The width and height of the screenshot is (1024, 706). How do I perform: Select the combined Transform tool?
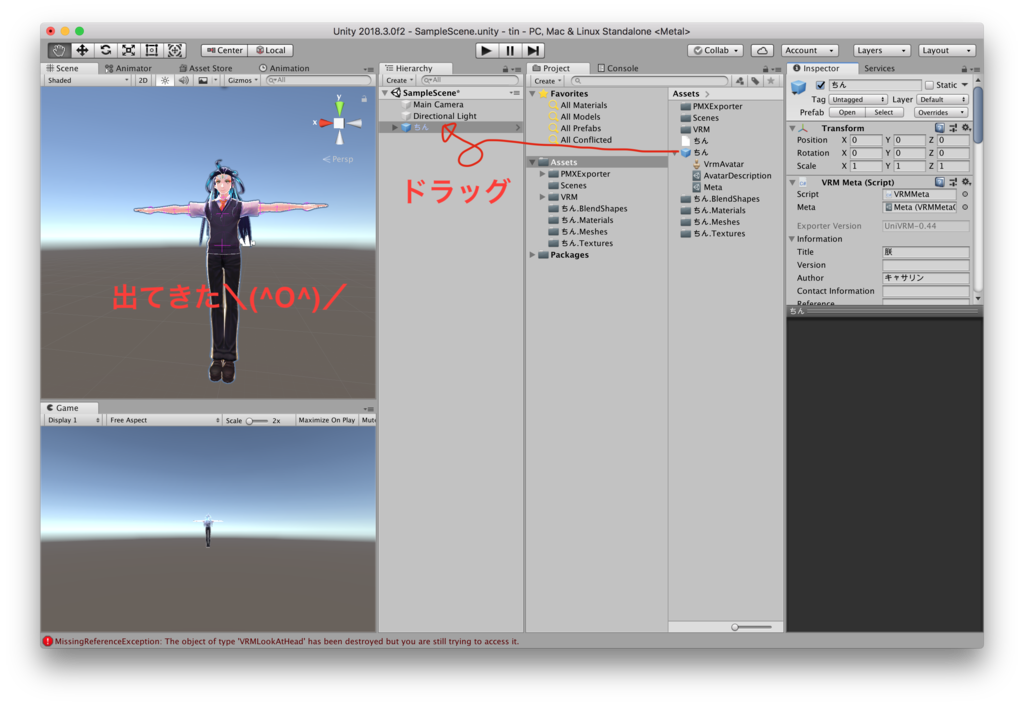point(175,50)
